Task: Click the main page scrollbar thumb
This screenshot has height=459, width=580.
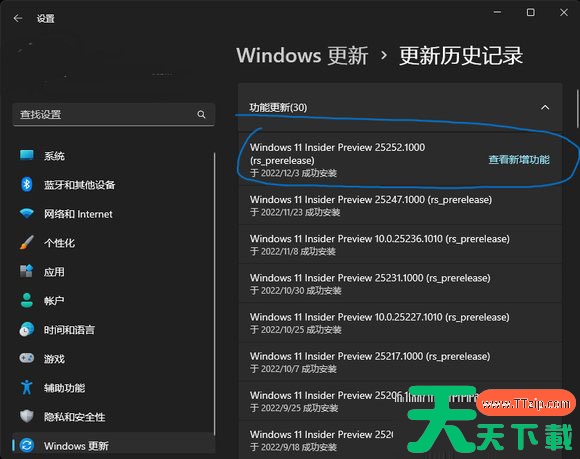Action: [577, 108]
